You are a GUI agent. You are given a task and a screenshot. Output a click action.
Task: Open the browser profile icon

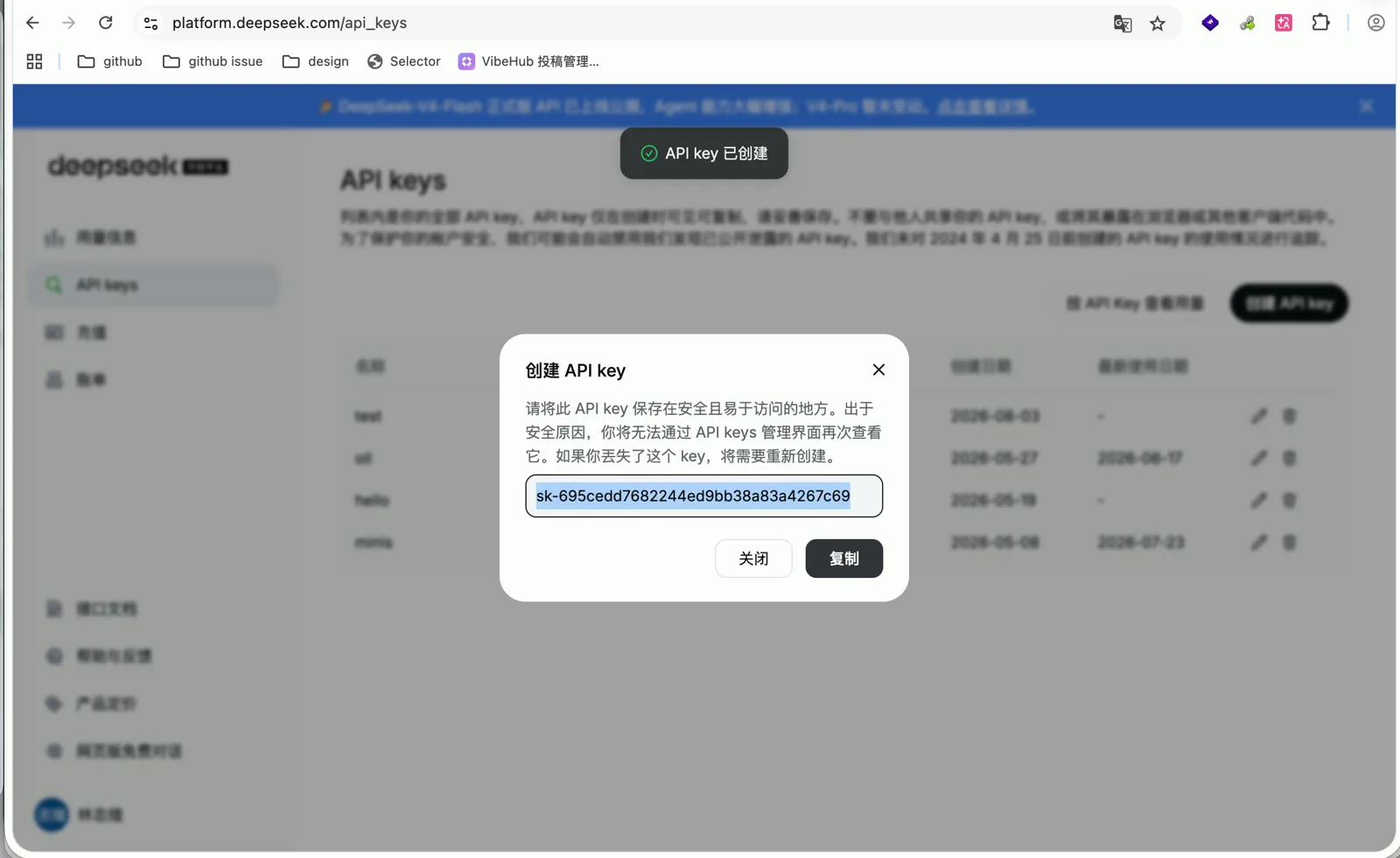[1375, 23]
